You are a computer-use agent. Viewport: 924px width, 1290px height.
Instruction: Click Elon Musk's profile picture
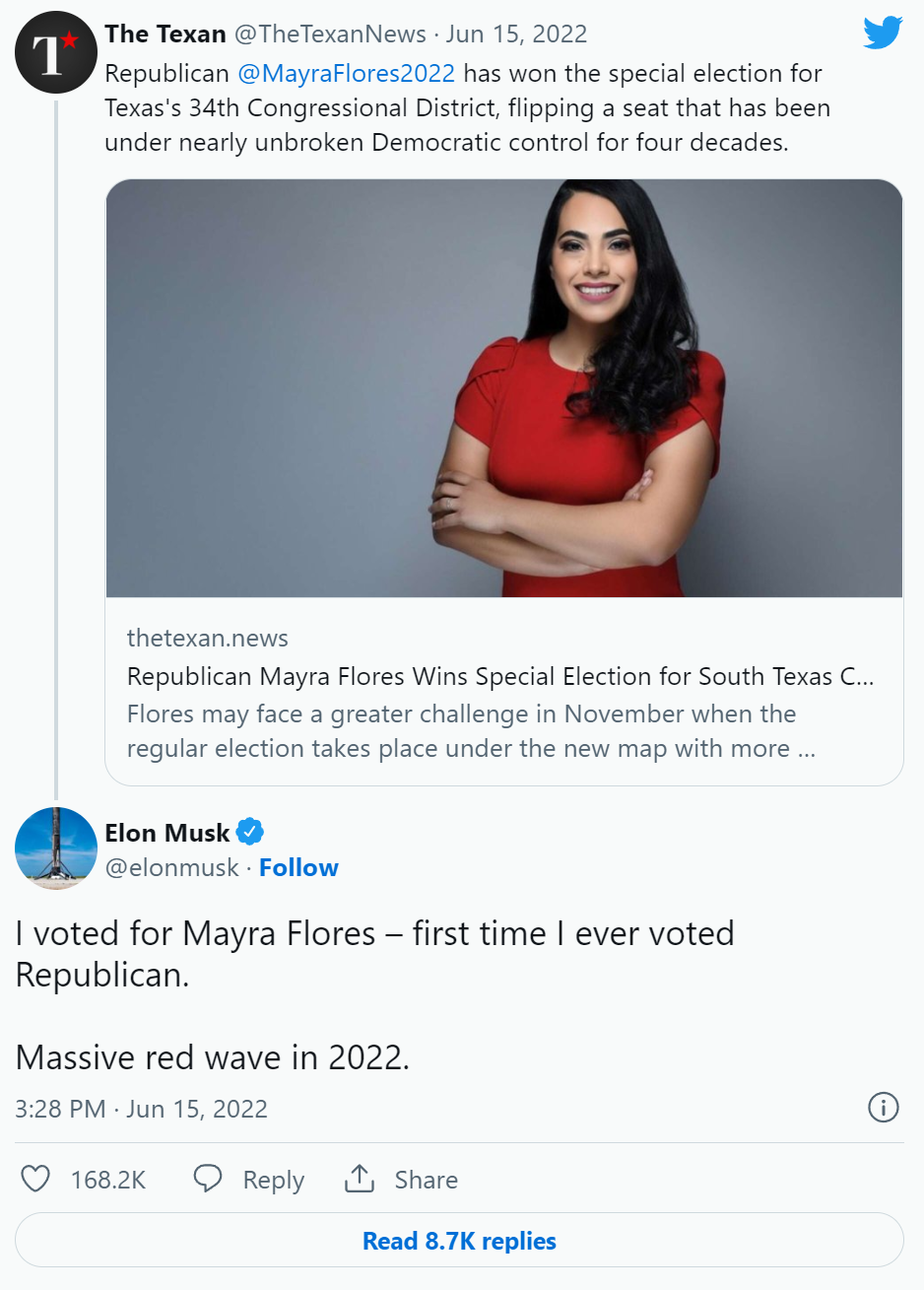click(x=54, y=848)
